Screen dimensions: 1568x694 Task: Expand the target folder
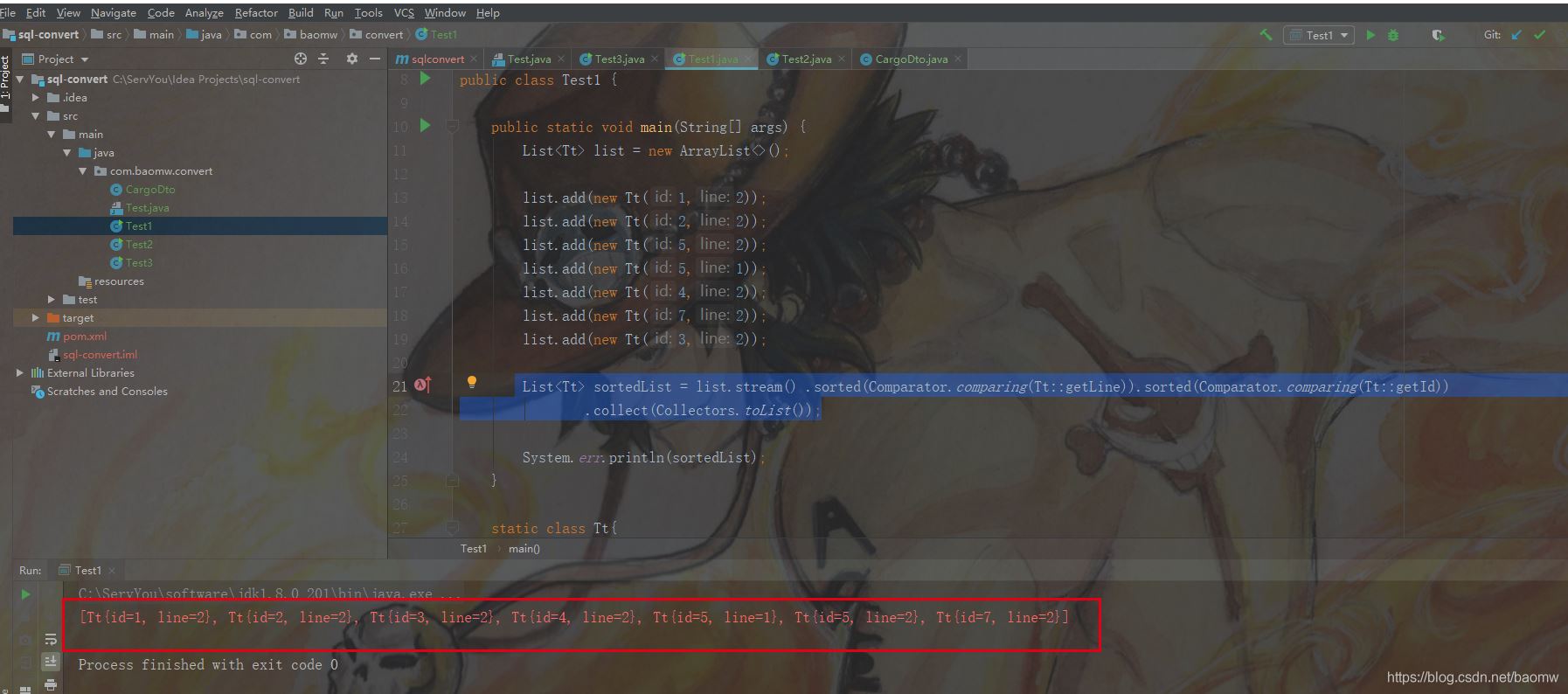point(36,318)
